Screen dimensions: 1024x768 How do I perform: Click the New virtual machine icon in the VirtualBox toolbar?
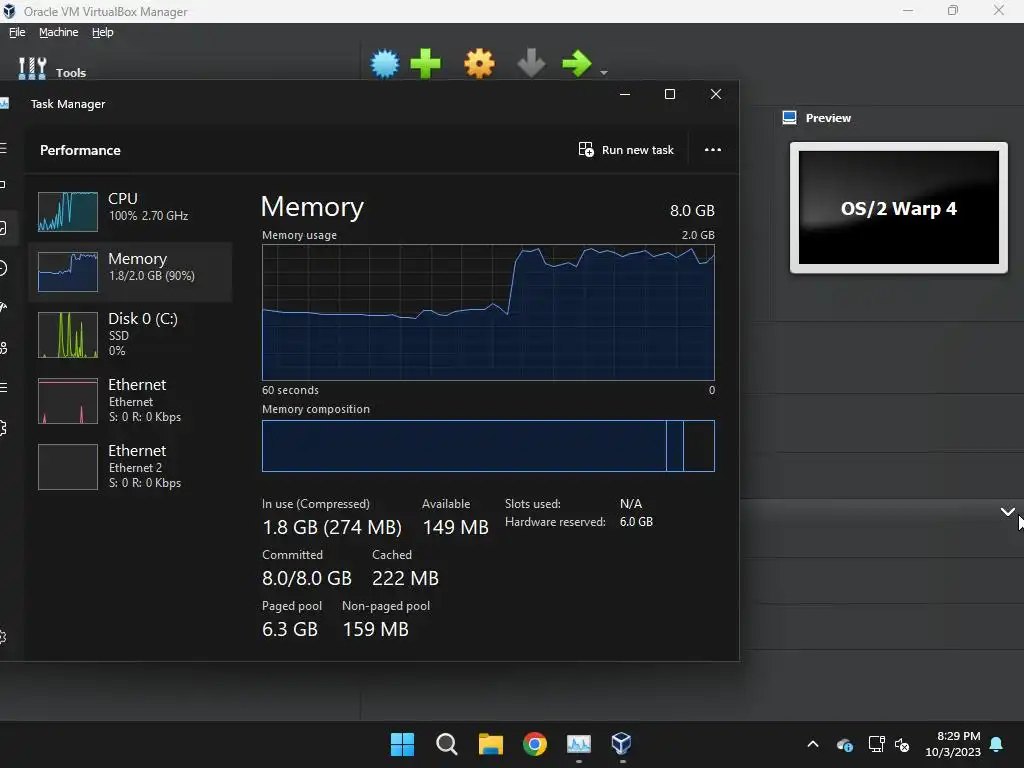[x=385, y=64]
